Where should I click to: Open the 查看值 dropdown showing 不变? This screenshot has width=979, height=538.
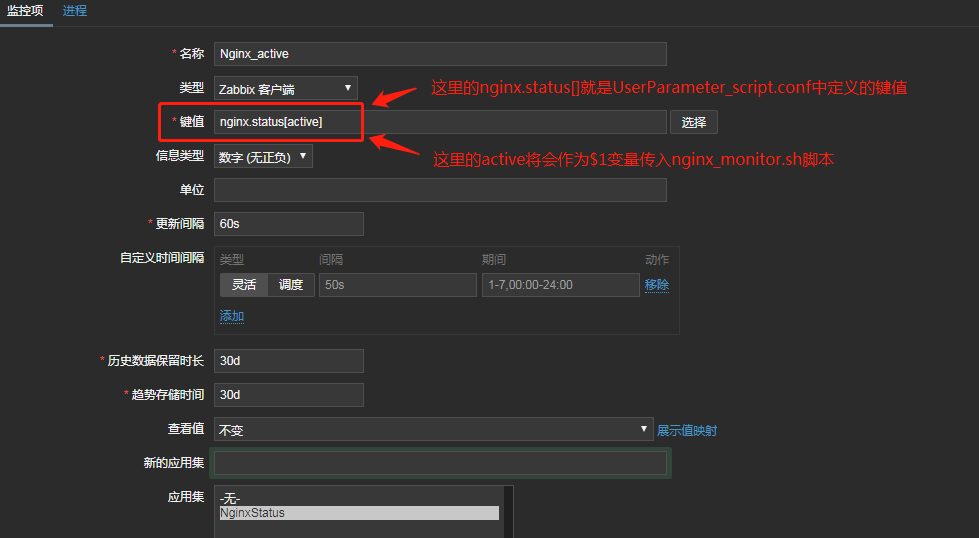pyautogui.click(x=433, y=429)
